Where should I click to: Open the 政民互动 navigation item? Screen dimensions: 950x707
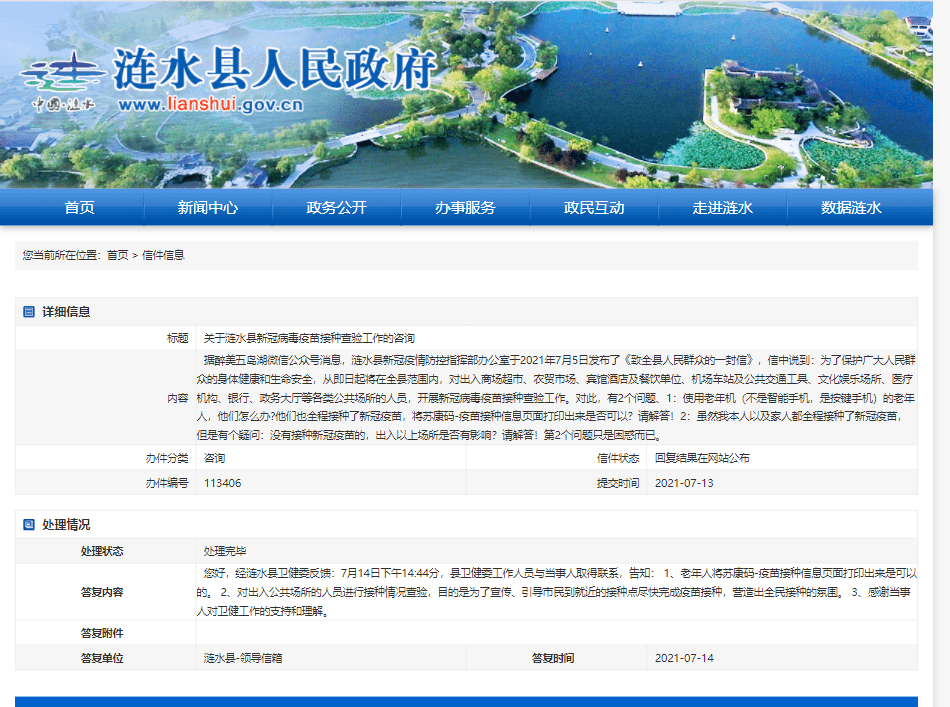coord(594,208)
